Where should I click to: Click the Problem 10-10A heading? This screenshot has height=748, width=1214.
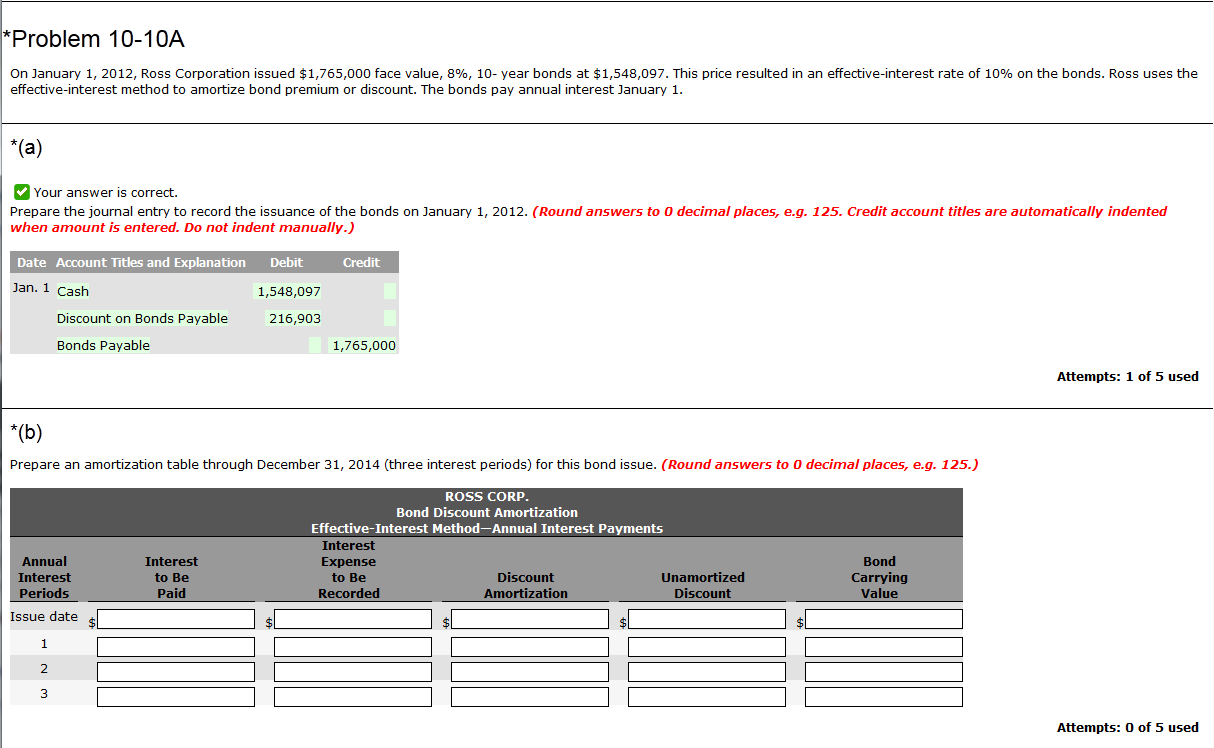pyautogui.click(x=93, y=39)
